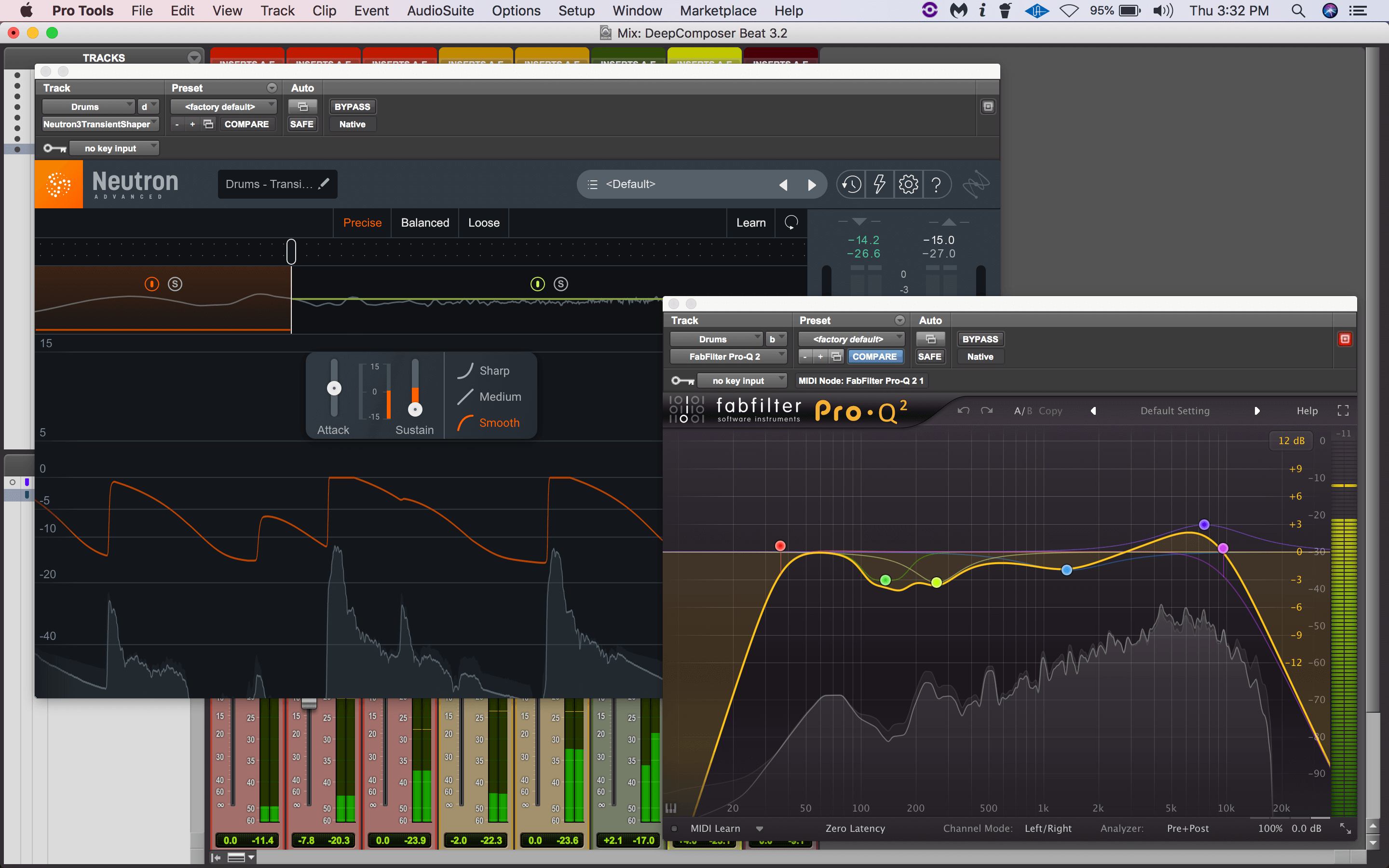
Task: Open Neutron3TransientShaper plugin selector
Action: pyautogui.click(x=100, y=124)
